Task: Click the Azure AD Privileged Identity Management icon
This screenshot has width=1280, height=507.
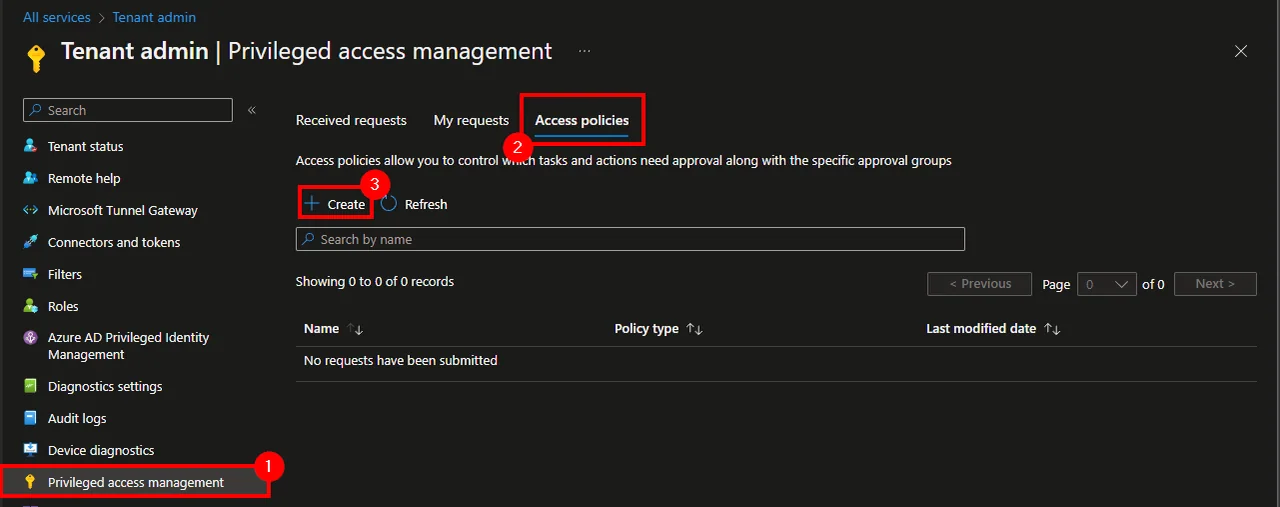Action: pyautogui.click(x=30, y=338)
